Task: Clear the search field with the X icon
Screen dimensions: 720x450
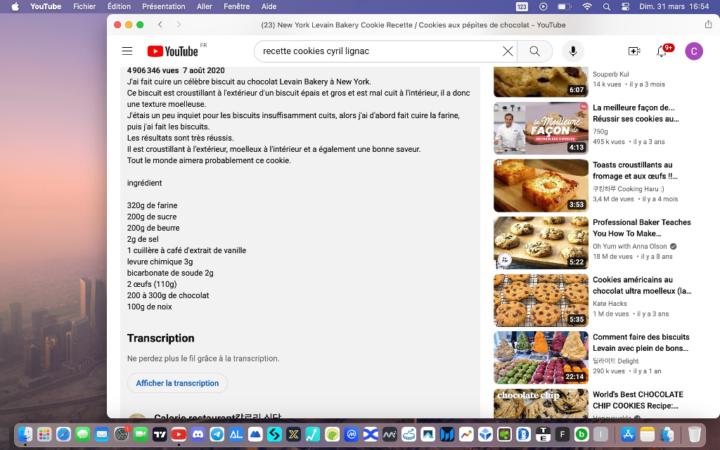Action: (507, 51)
